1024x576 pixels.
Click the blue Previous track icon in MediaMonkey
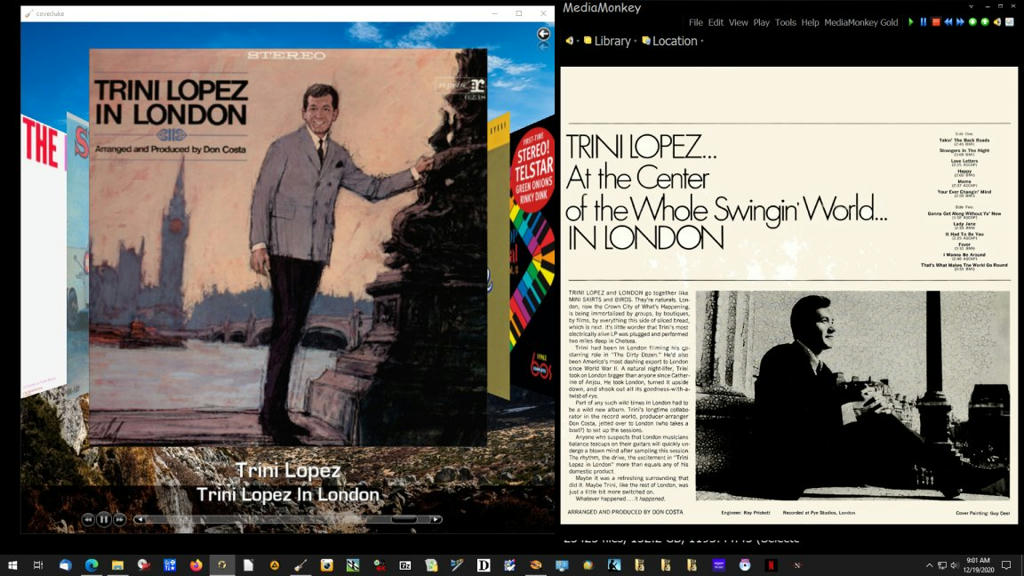948,22
